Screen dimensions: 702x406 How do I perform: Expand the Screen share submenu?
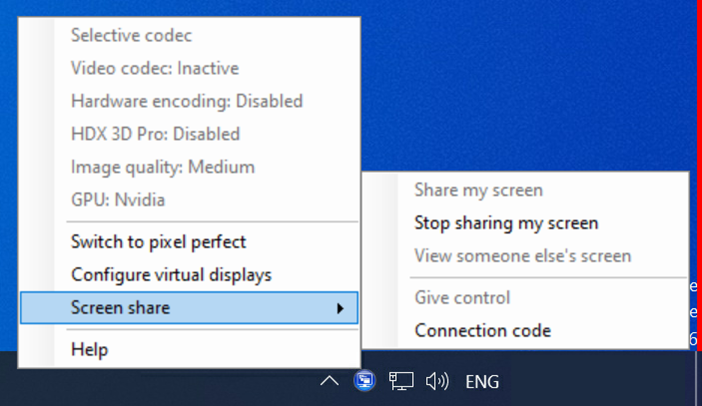189,308
